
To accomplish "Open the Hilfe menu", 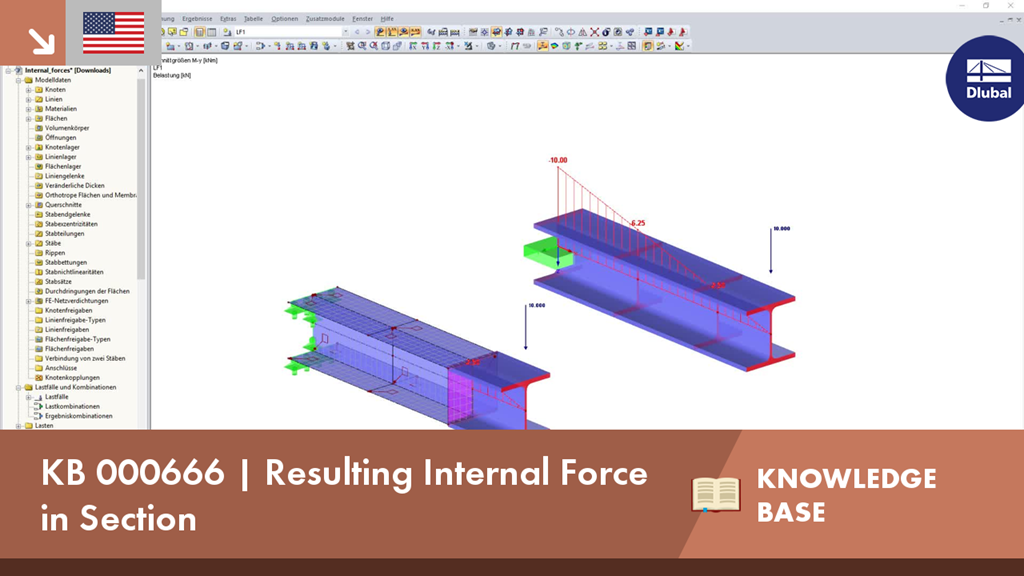I will coord(387,19).
